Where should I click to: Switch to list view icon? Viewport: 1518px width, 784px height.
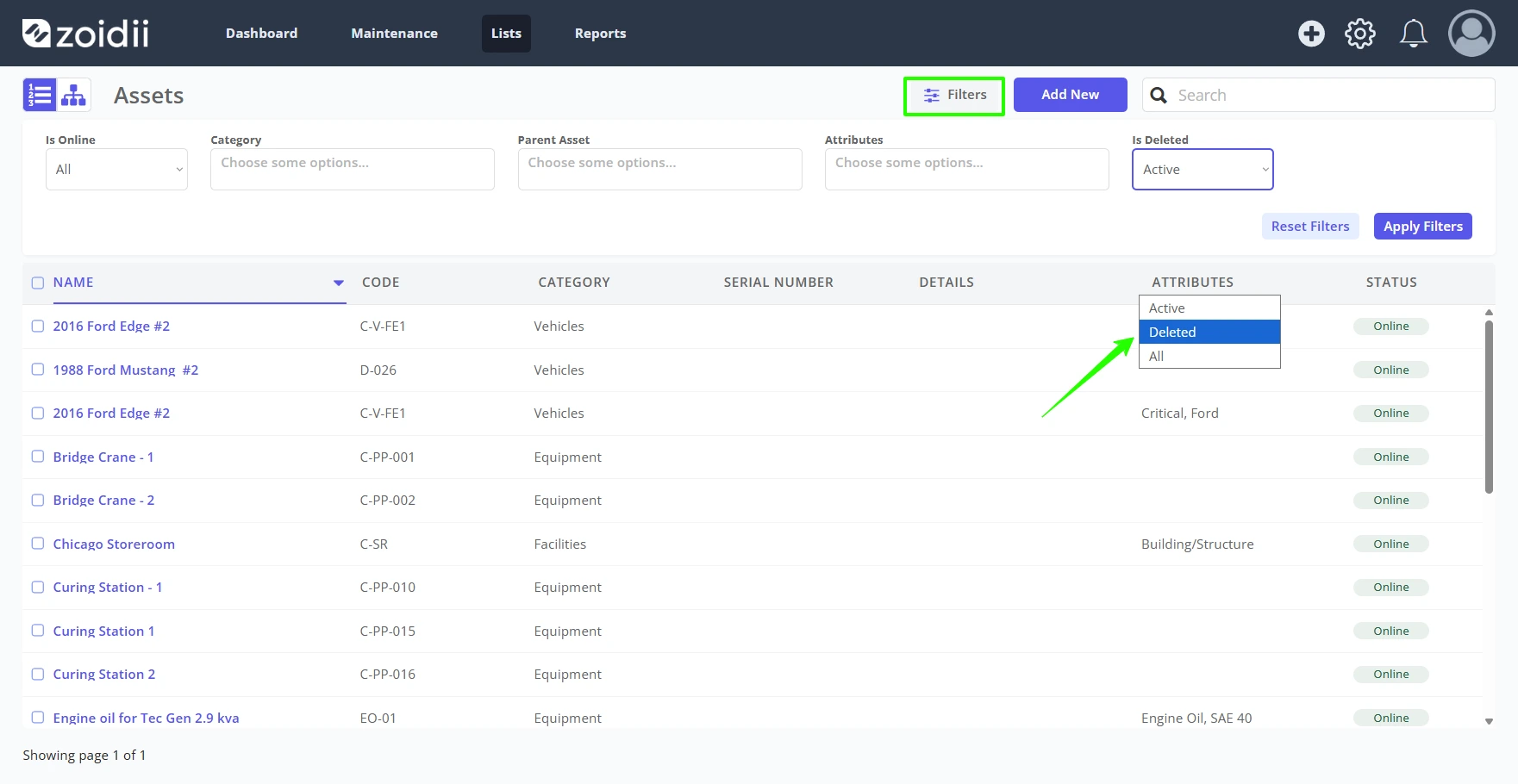coord(40,95)
